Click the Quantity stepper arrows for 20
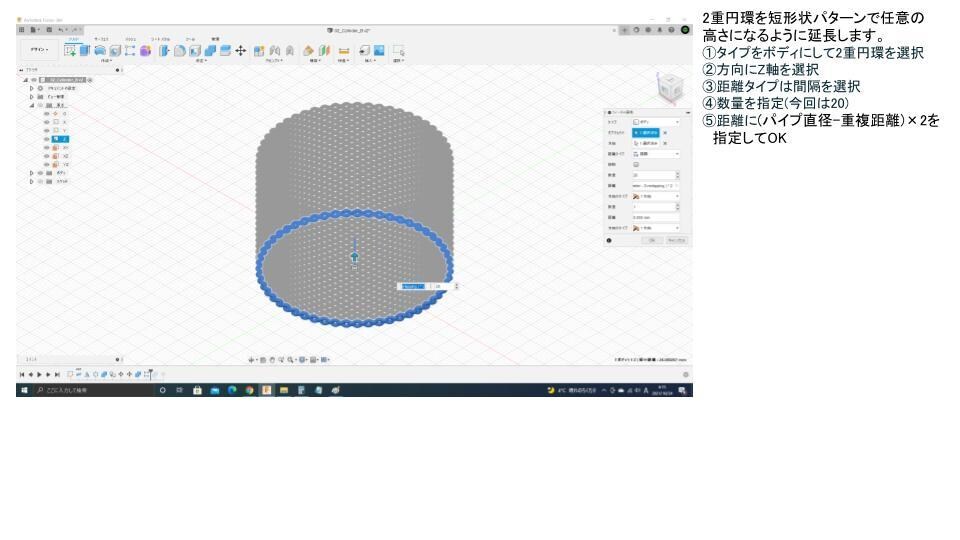This screenshot has width=960, height=540. 678,175
